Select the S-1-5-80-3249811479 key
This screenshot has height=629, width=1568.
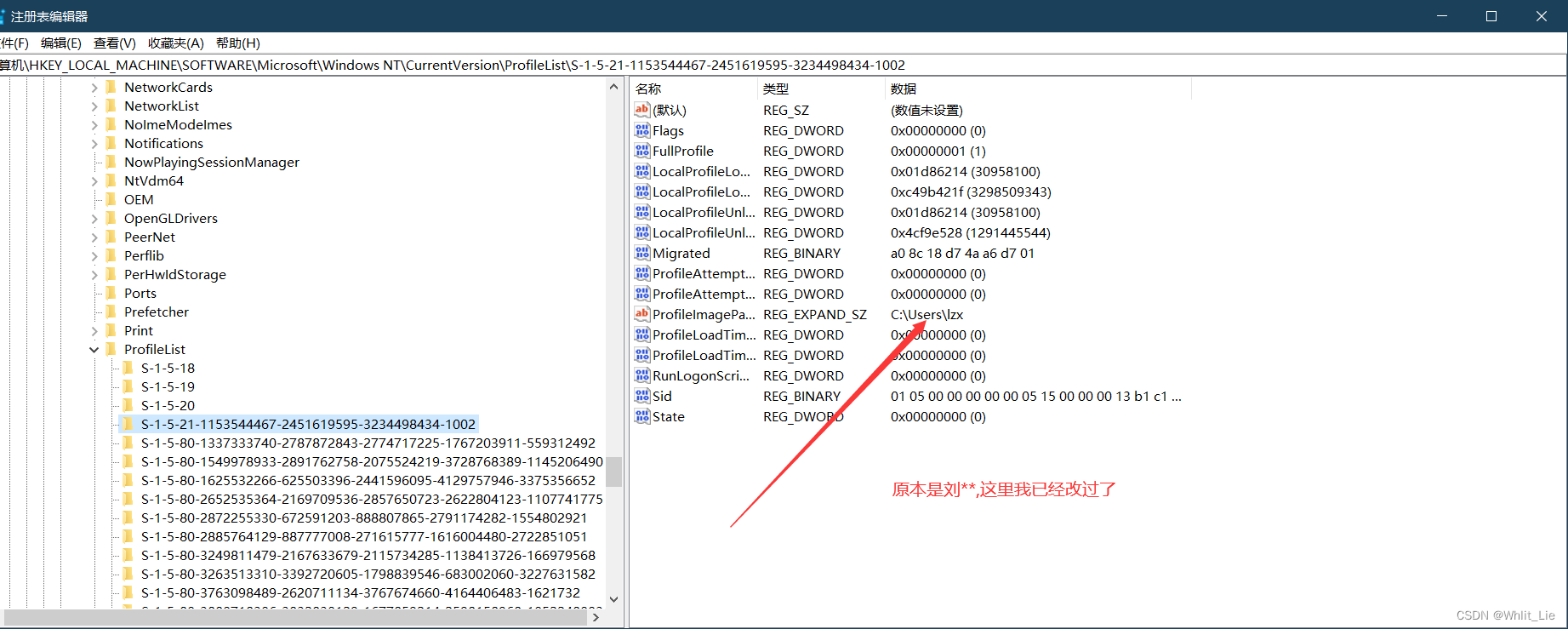coord(368,555)
